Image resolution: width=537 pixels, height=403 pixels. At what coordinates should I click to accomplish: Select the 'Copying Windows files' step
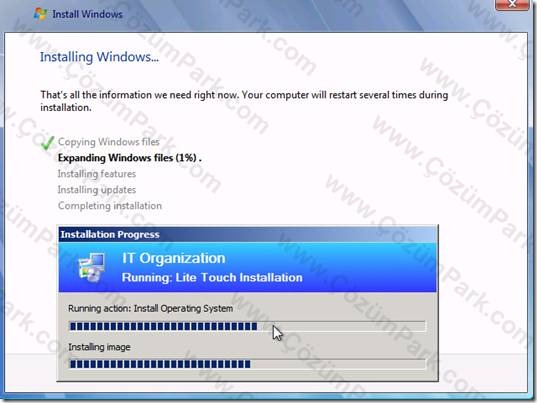click(109, 142)
